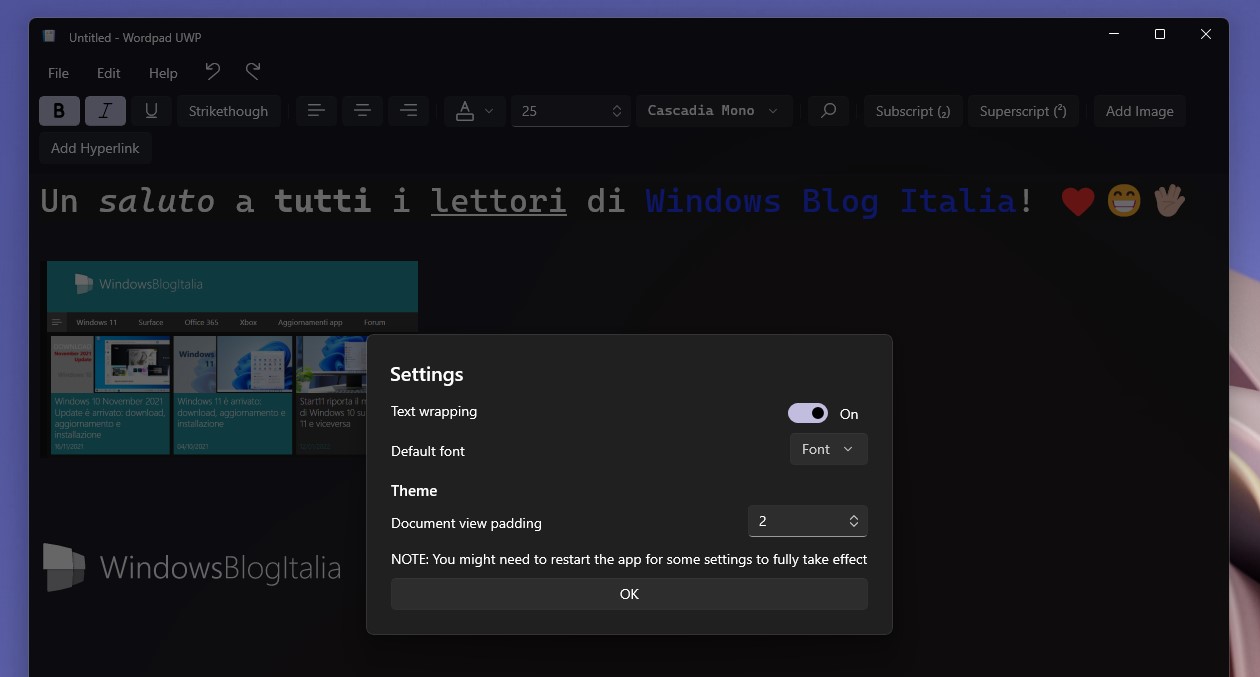Turn off Text wrapping toggle
1260x677 pixels.
point(808,413)
